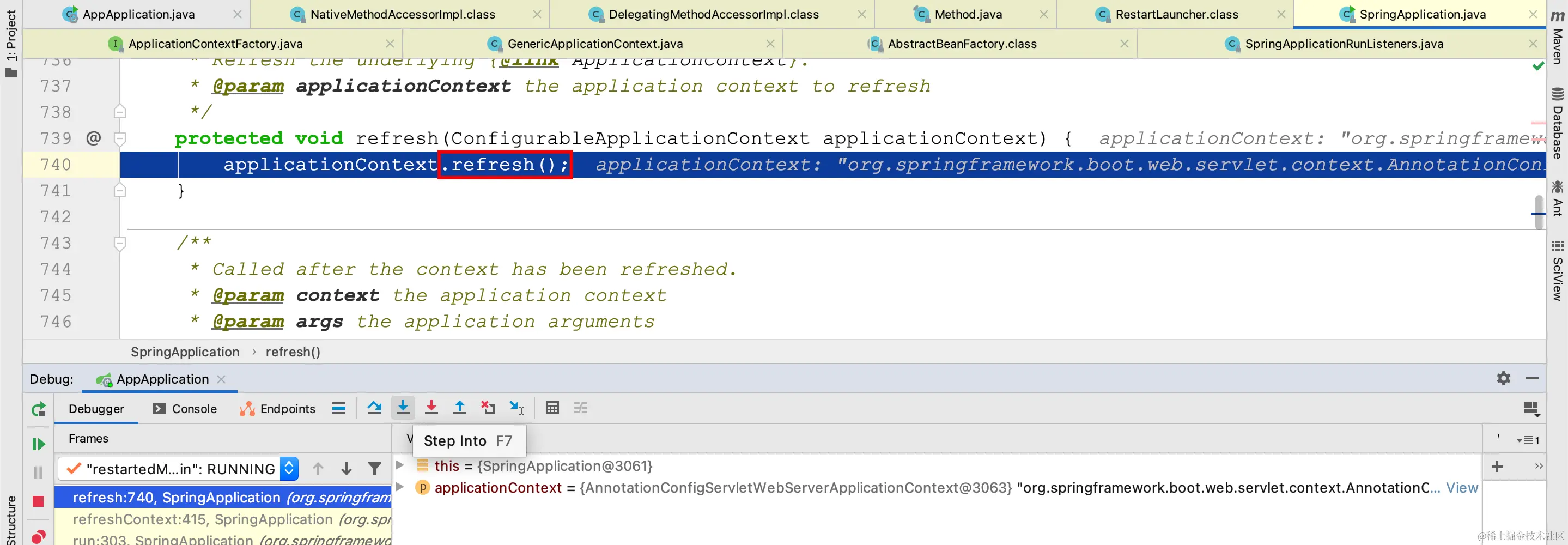The width and height of the screenshot is (1568, 545).
Task: Hide the Debug tool window with the dash icon
Action: (1532, 378)
